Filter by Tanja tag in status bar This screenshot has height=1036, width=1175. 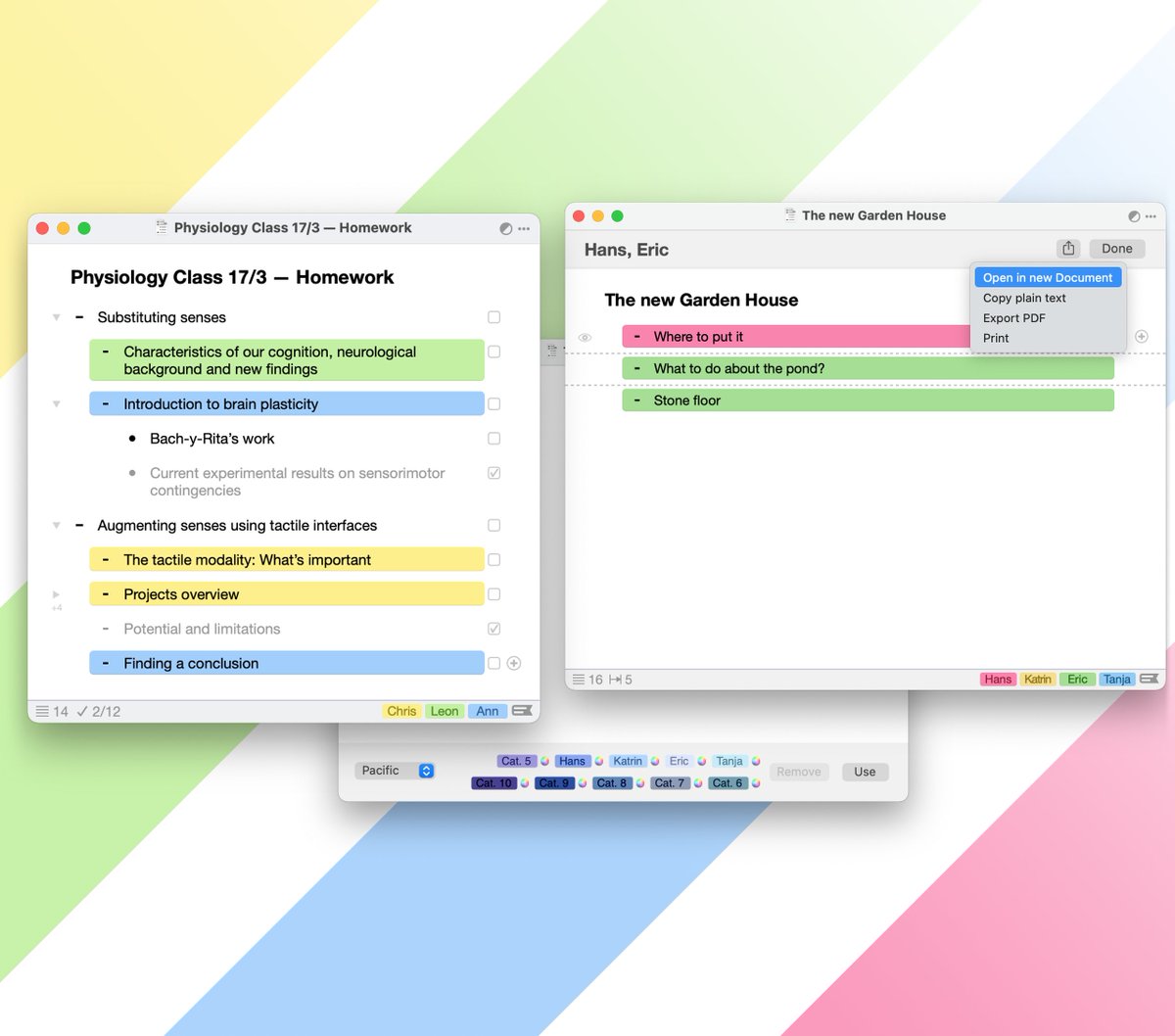[1117, 679]
